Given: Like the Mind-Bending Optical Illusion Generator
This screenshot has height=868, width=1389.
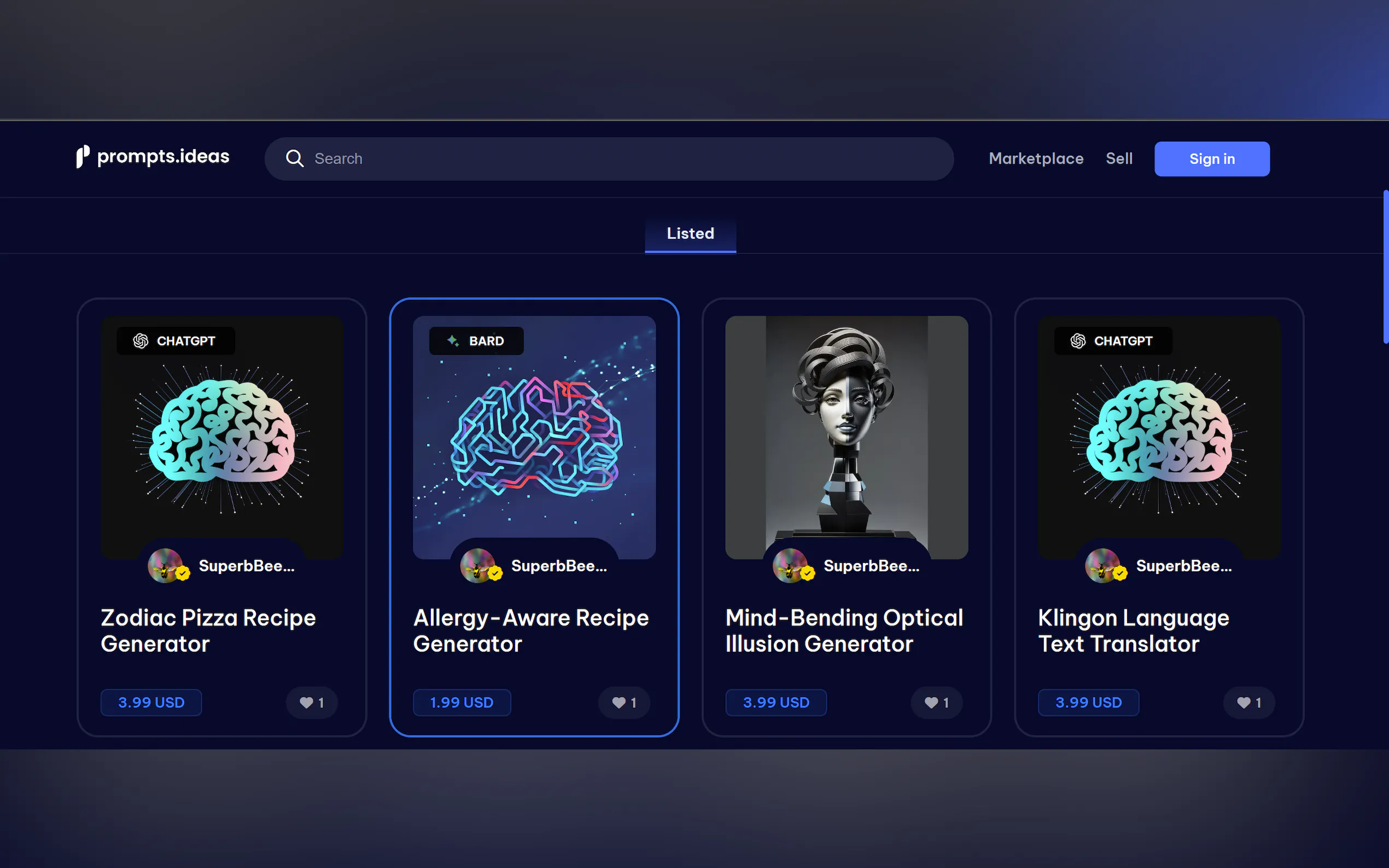Looking at the screenshot, I should pyautogui.click(x=937, y=703).
